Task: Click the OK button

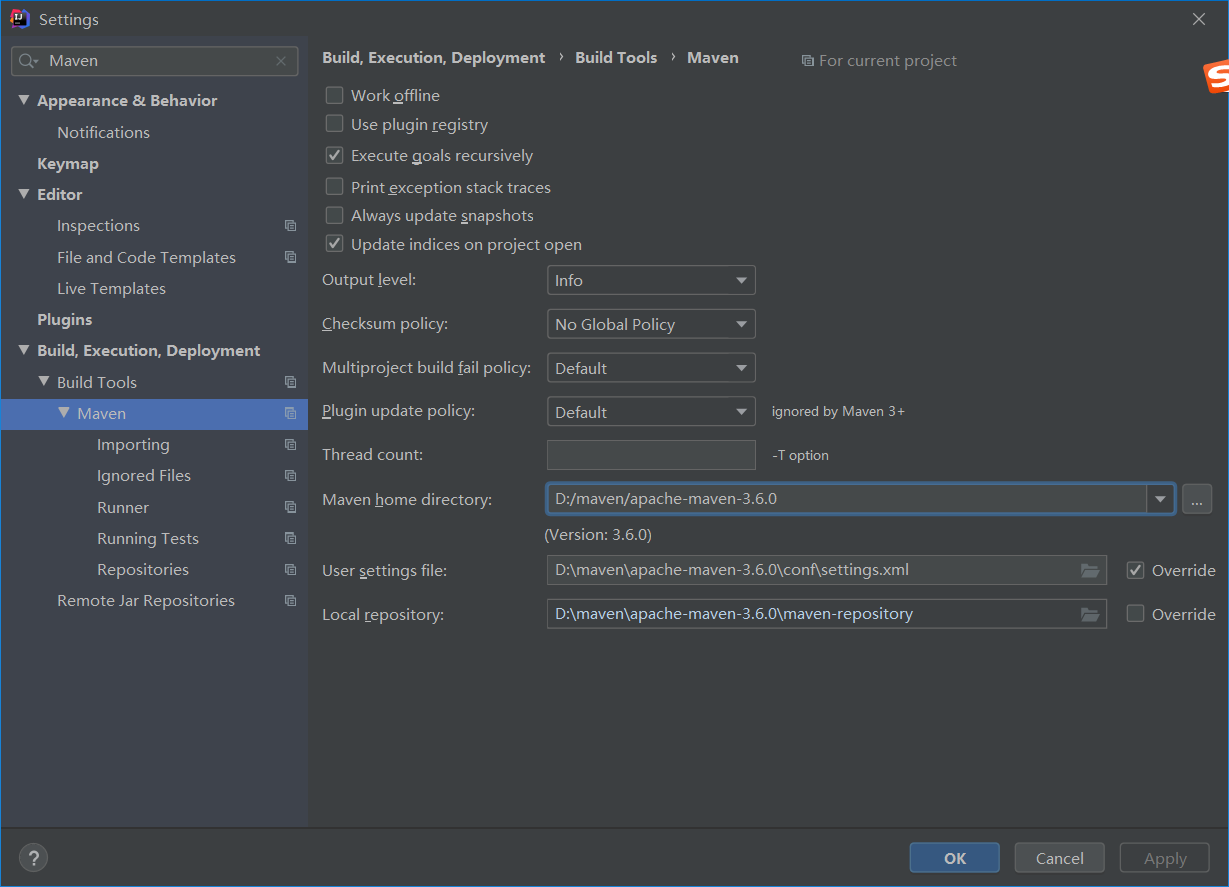Action: [955, 858]
